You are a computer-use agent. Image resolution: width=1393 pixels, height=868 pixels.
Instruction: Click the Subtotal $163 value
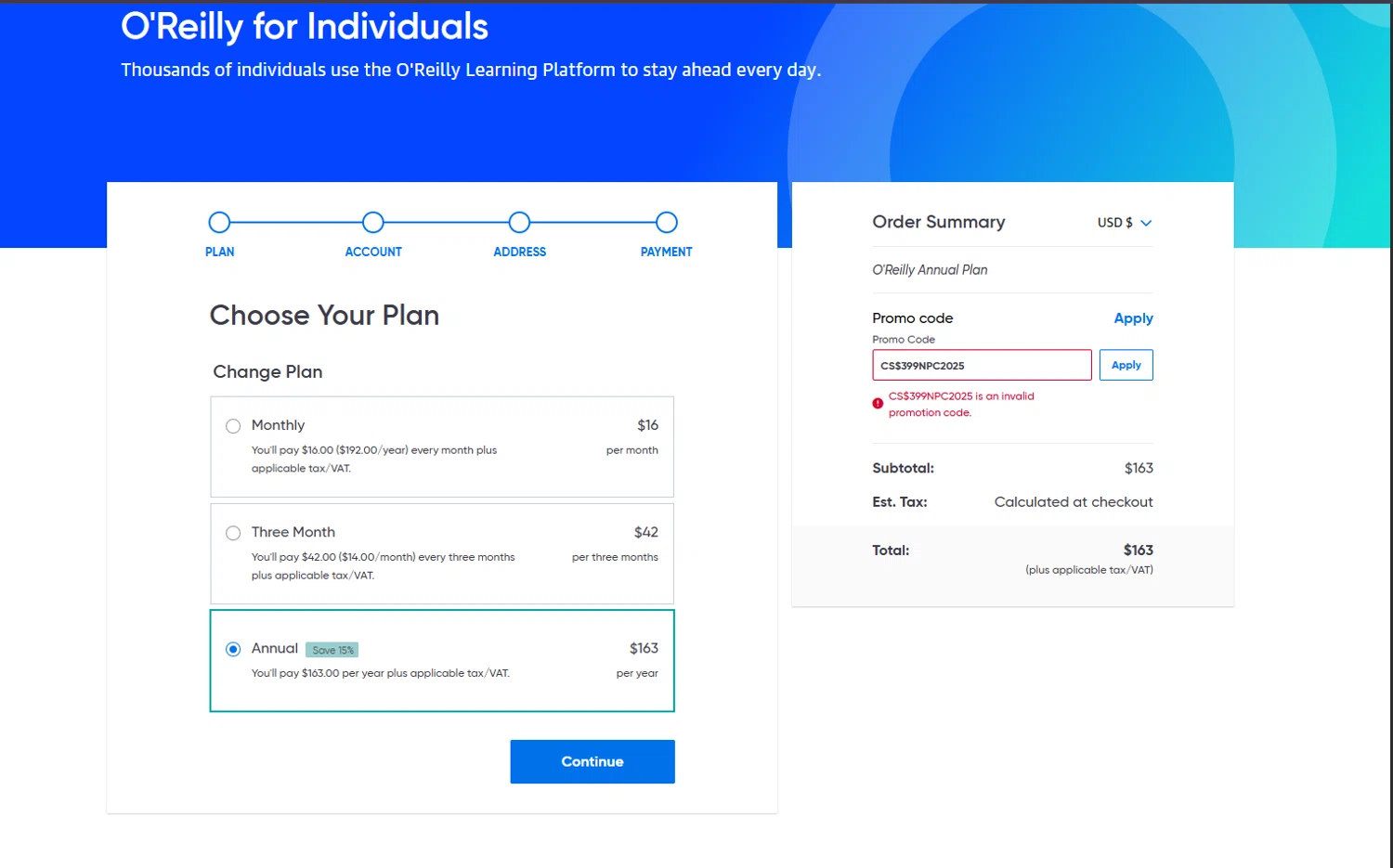coord(1139,468)
